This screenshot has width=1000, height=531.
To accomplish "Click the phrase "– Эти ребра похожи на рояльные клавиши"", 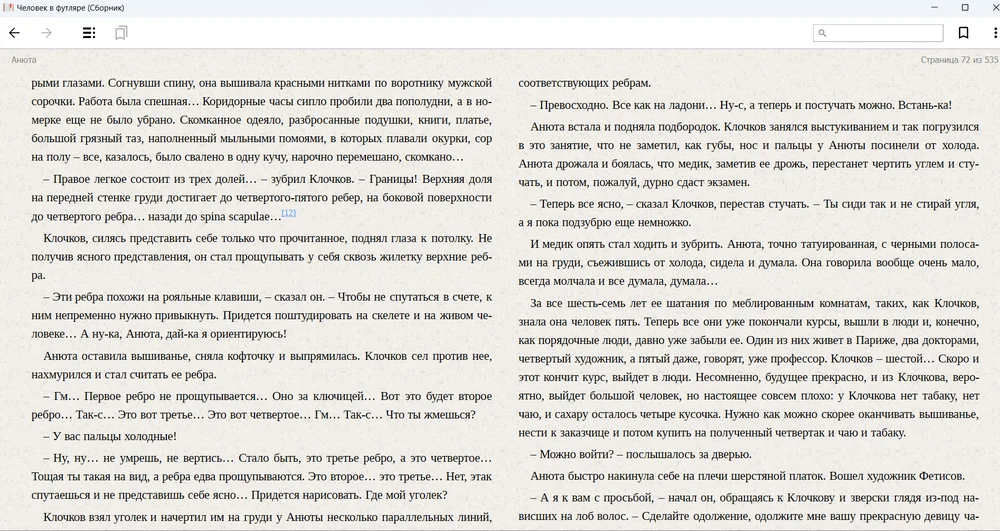I will pos(152,297).
